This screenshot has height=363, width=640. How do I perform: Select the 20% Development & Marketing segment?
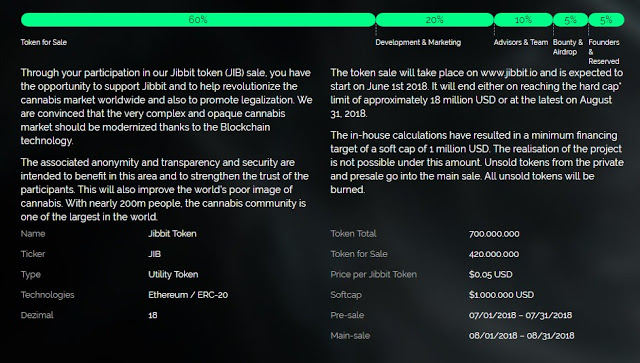point(434,20)
